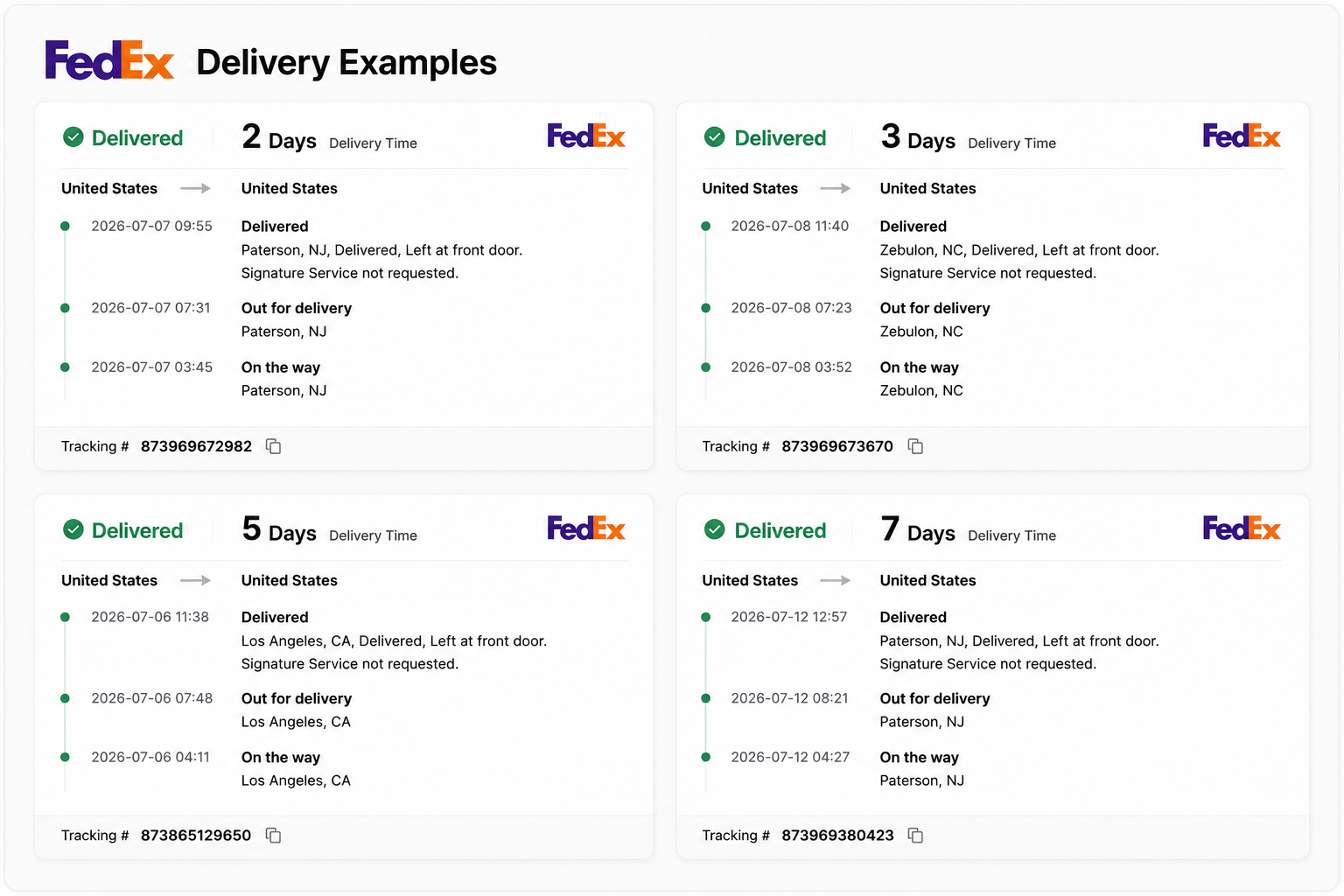Copy tracking number 873969672982
The image size is (1344, 896).
[274, 446]
